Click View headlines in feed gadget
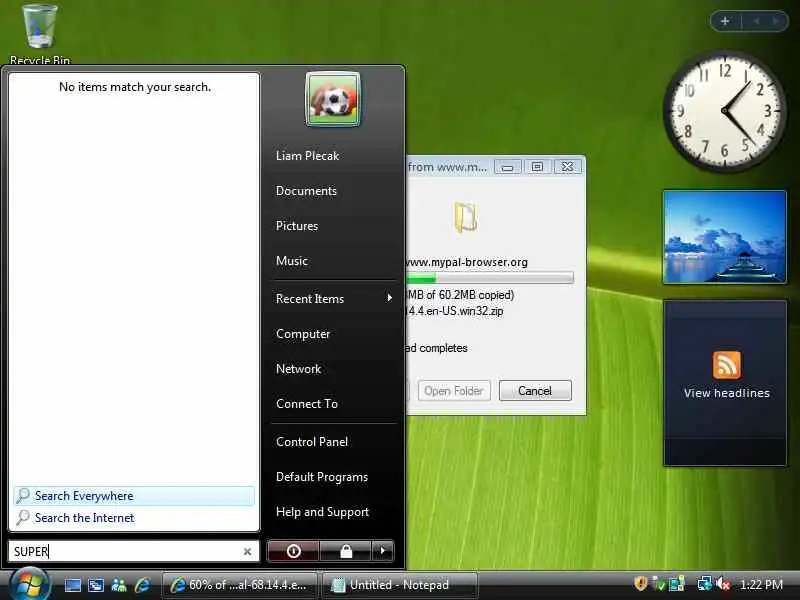The height and width of the screenshot is (600, 800). pyautogui.click(x=727, y=393)
